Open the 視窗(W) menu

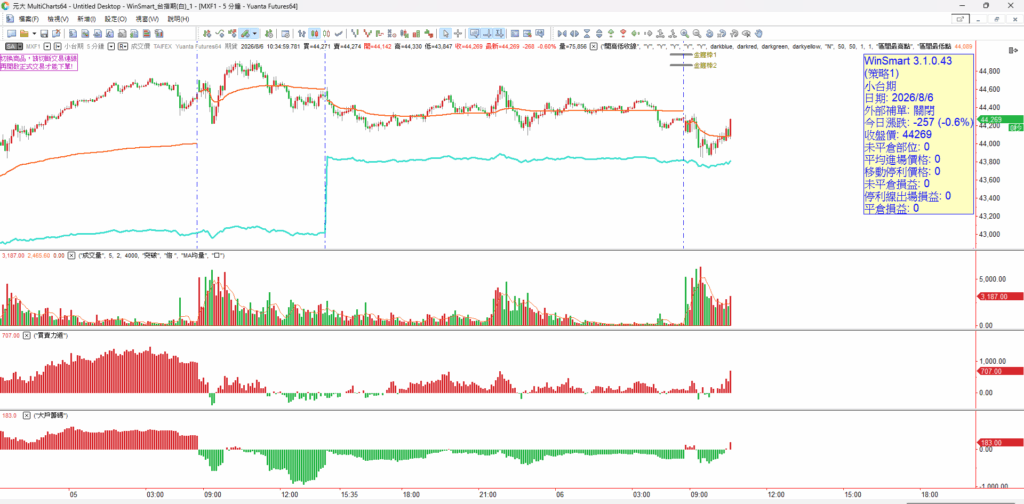(x=147, y=19)
